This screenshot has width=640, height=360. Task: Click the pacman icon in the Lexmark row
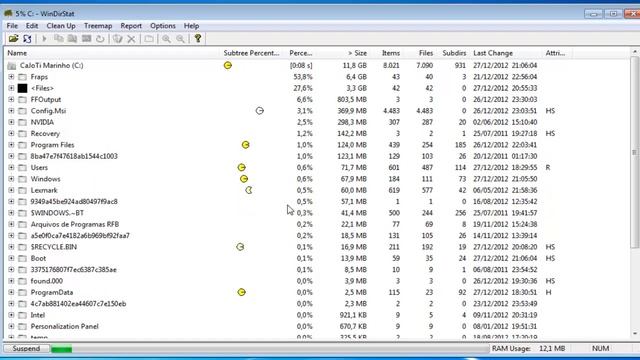249,190
